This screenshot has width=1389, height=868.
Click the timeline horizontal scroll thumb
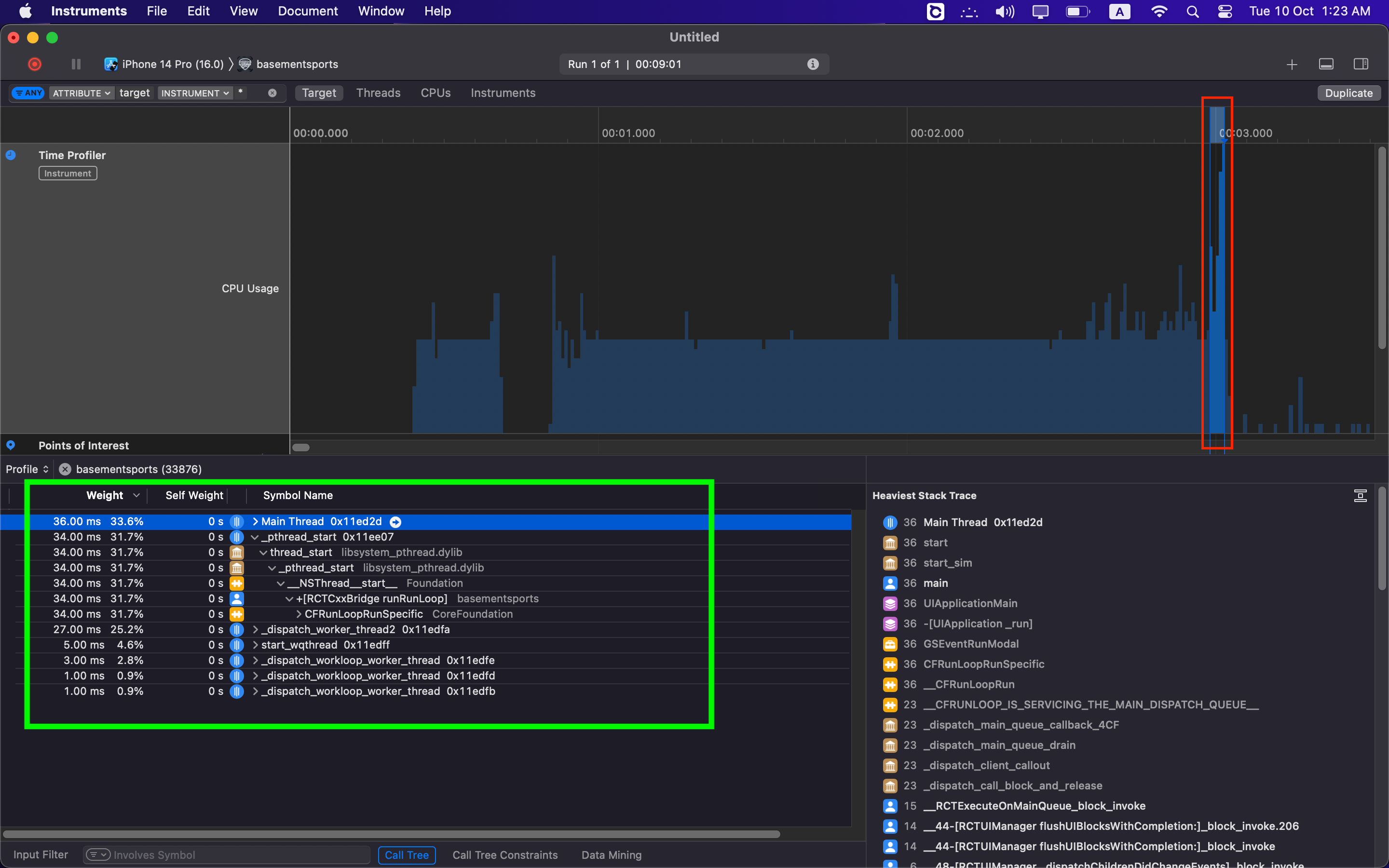301,447
